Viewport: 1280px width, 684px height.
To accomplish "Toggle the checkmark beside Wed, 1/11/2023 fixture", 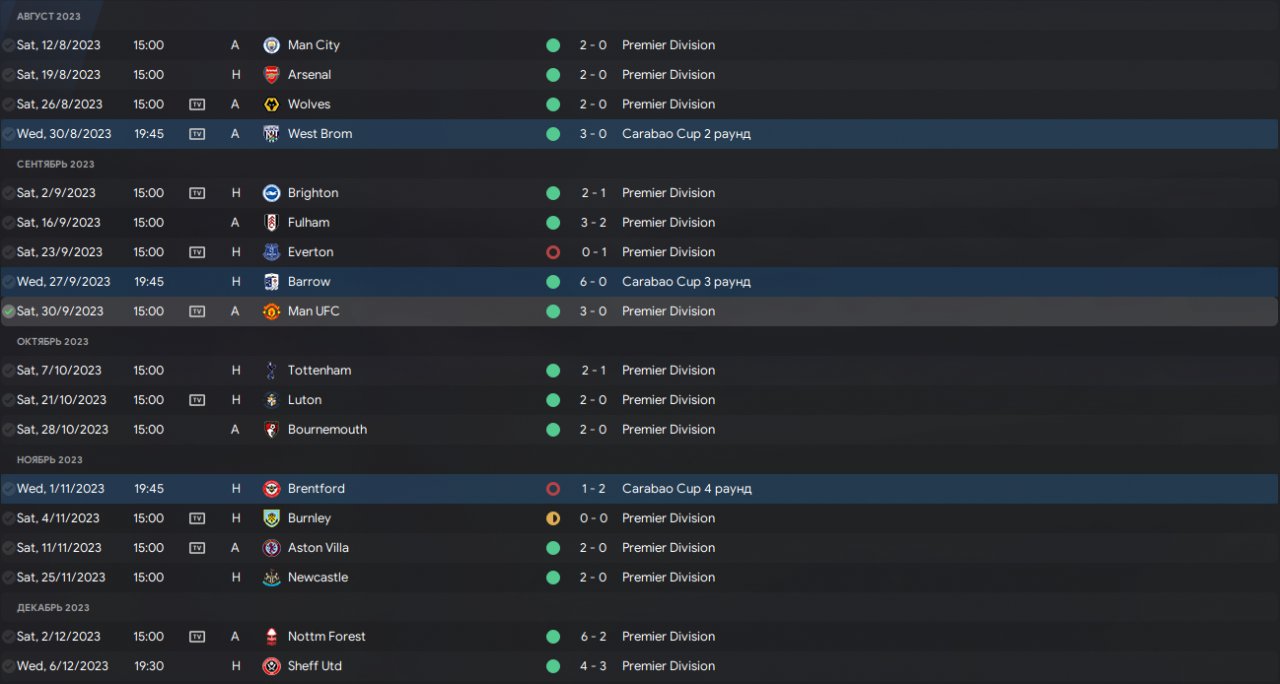I will pos(9,489).
